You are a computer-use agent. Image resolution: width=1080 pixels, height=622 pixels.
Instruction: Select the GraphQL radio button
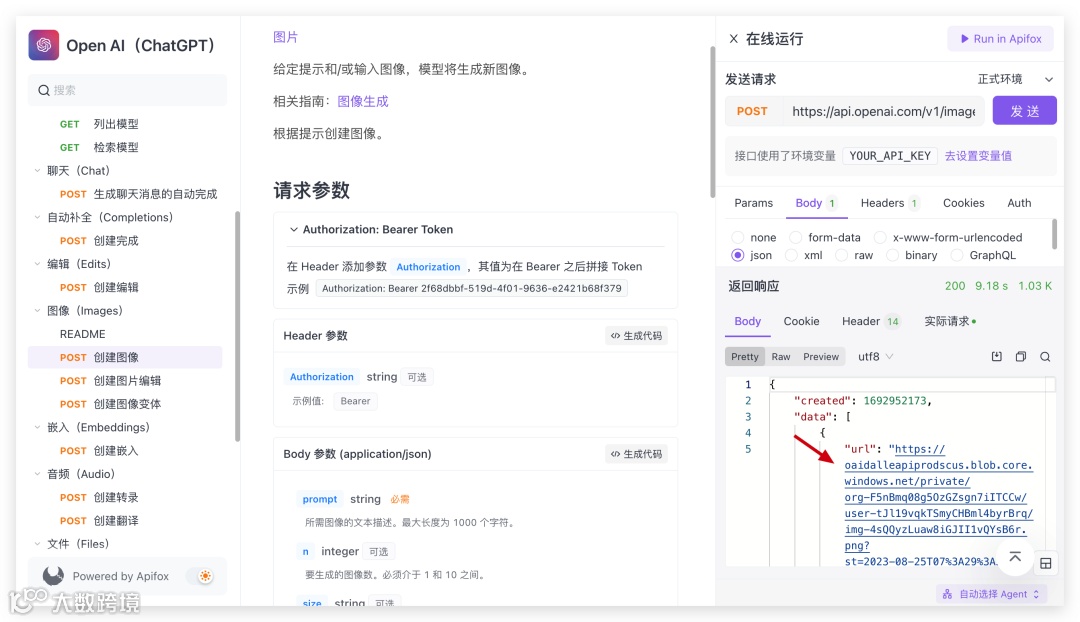click(x=957, y=256)
